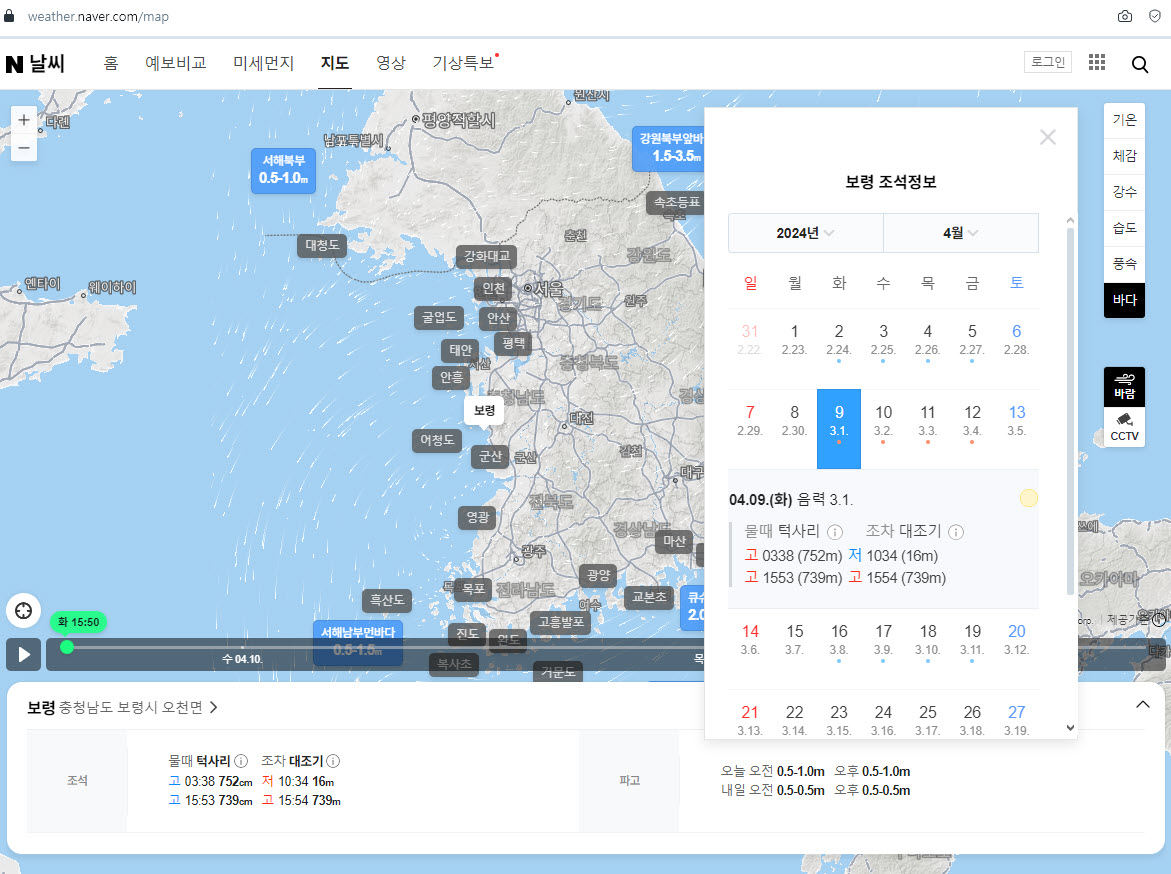Click the 마산 map marker
Viewport: 1171px width, 874px height.
674,542
